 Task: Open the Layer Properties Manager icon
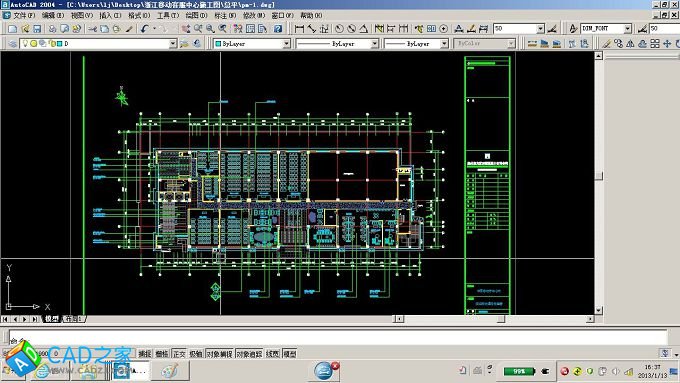(13, 44)
